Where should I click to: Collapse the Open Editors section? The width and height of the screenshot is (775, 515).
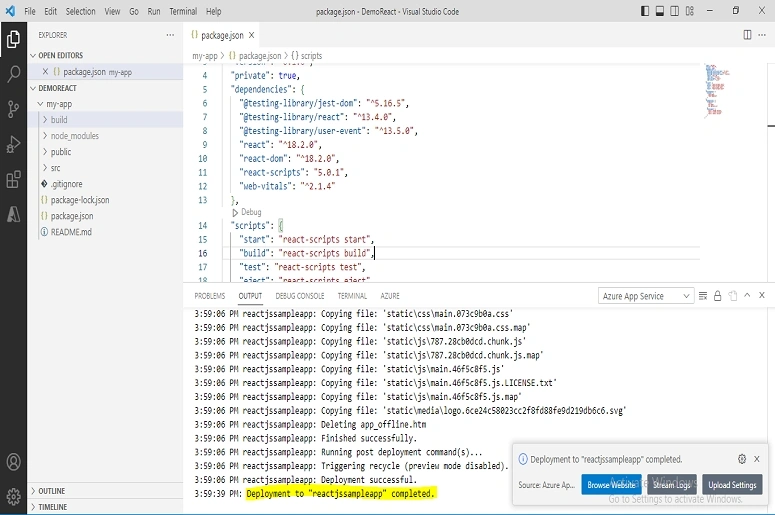105,55
